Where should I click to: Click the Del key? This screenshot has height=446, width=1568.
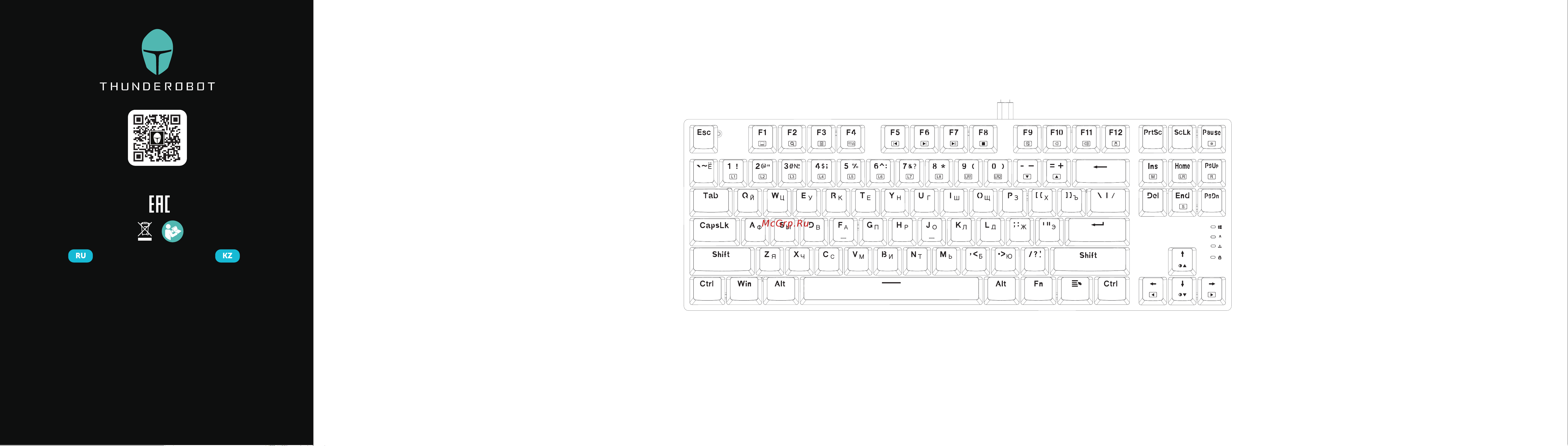coord(1153,202)
